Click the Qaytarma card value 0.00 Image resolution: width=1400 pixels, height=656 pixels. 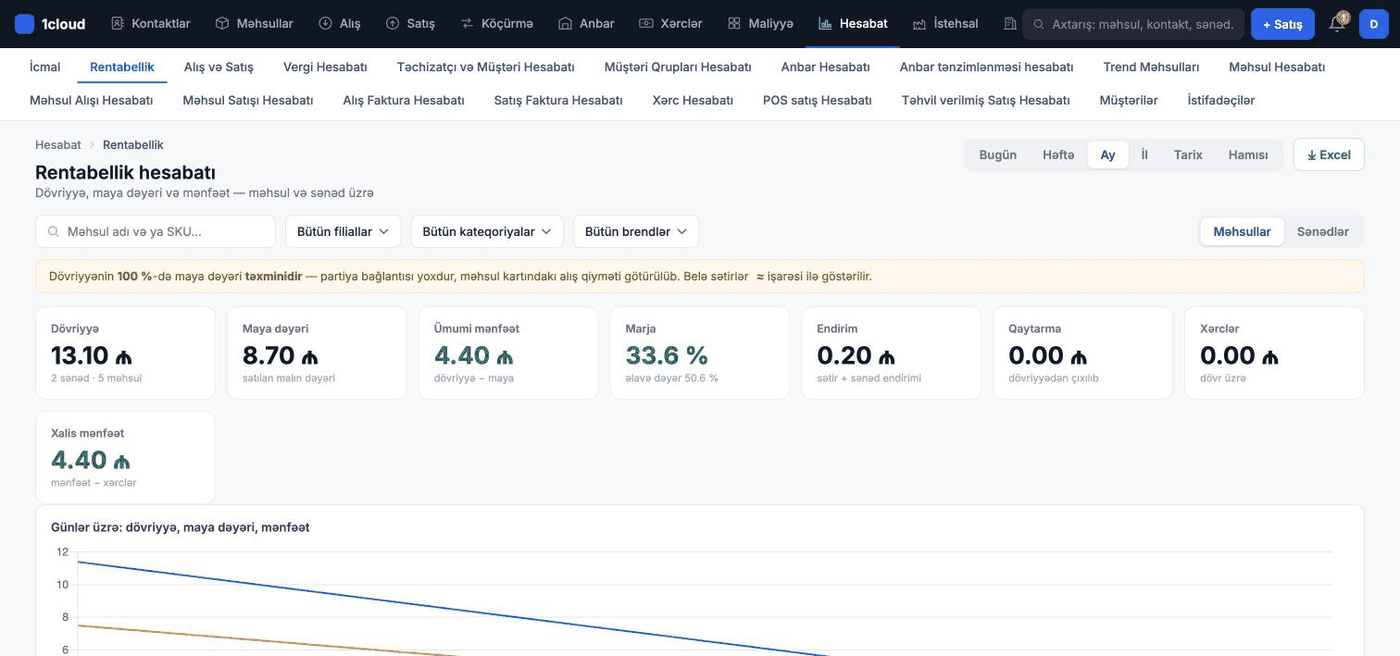(x=1048, y=355)
